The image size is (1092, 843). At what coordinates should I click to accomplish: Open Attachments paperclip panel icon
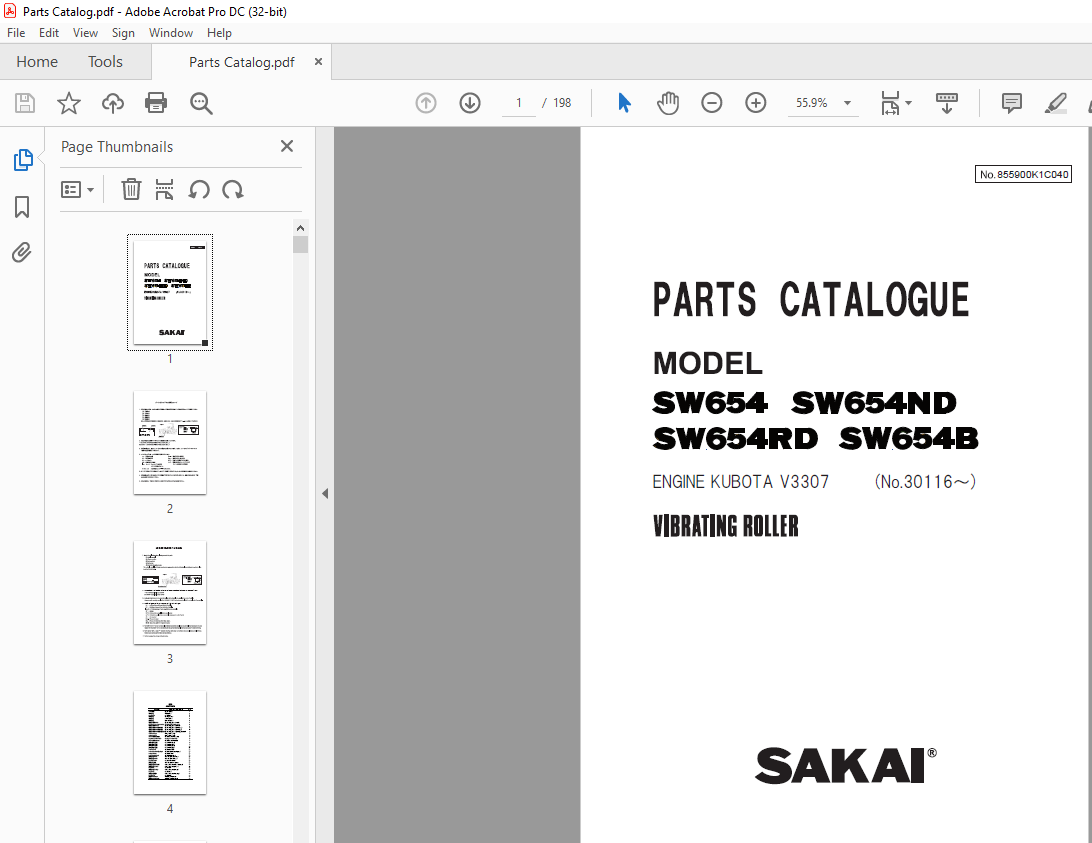22,252
